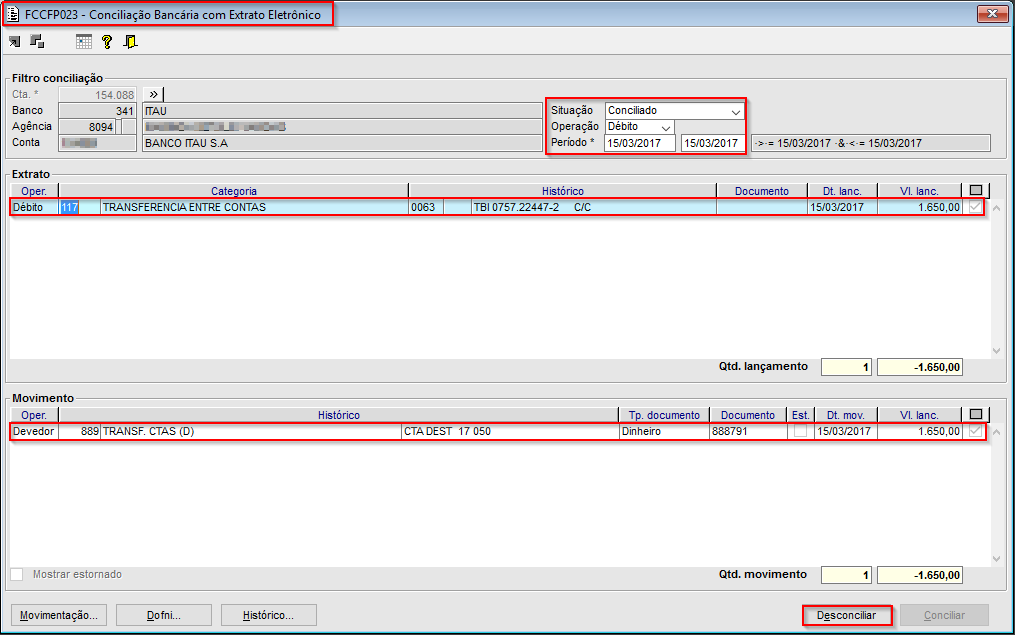Close the FCCFP023 window

click(992, 14)
